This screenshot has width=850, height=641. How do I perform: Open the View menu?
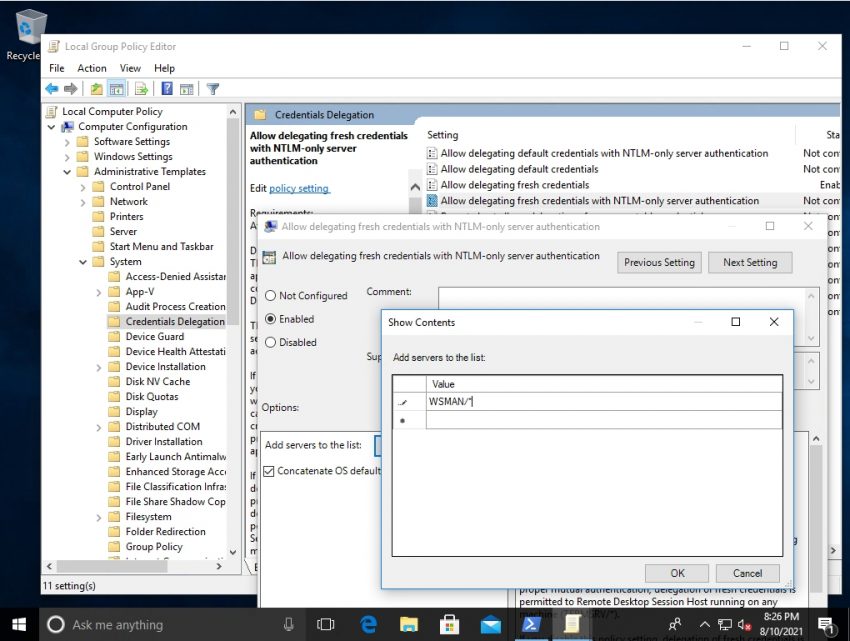tap(130, 67)
